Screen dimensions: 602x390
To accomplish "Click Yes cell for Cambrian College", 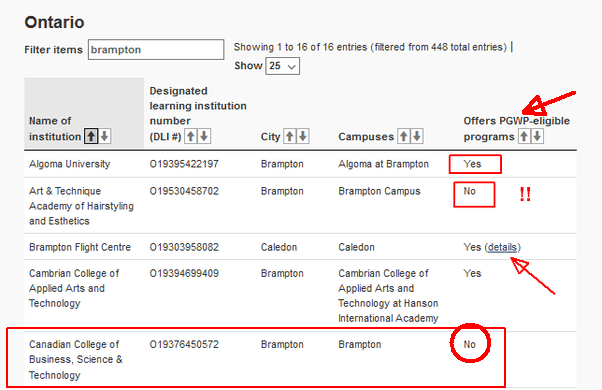I will pos(472,273).
